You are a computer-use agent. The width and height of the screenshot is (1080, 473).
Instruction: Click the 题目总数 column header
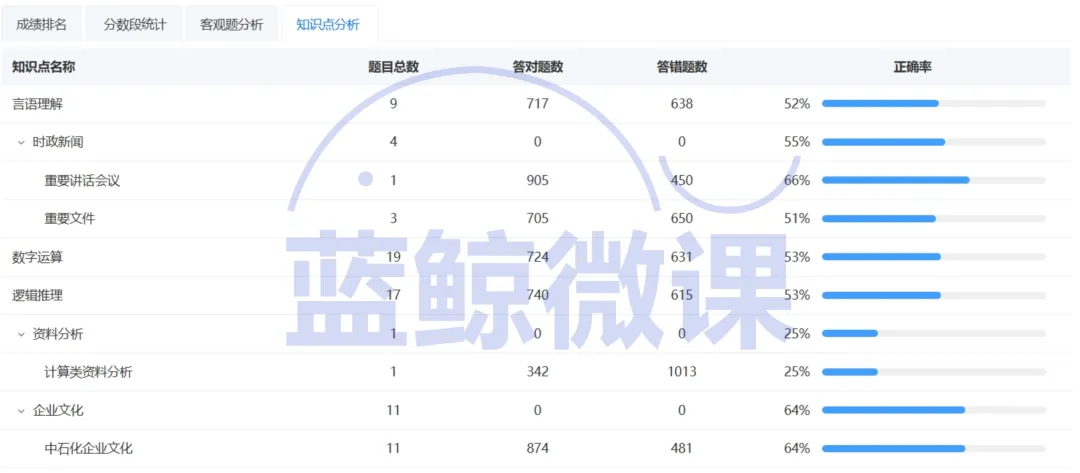(x=393, y=67)
